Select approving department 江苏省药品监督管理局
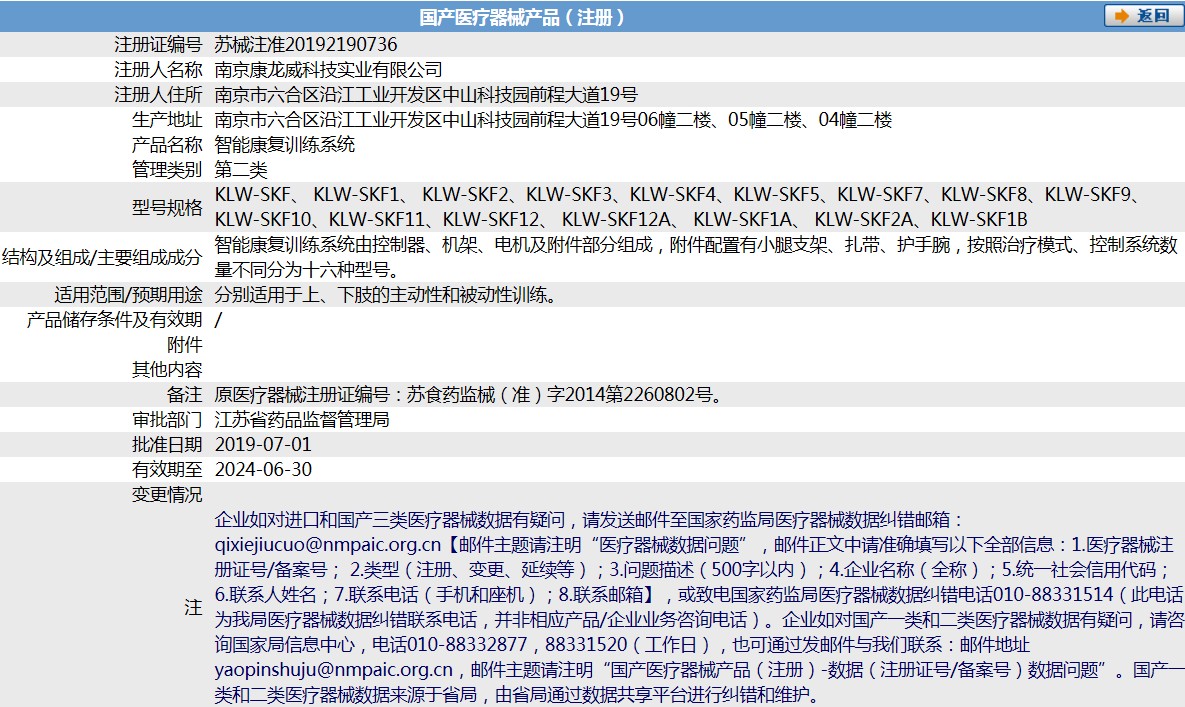1185x707 pixels. (302, 419)
